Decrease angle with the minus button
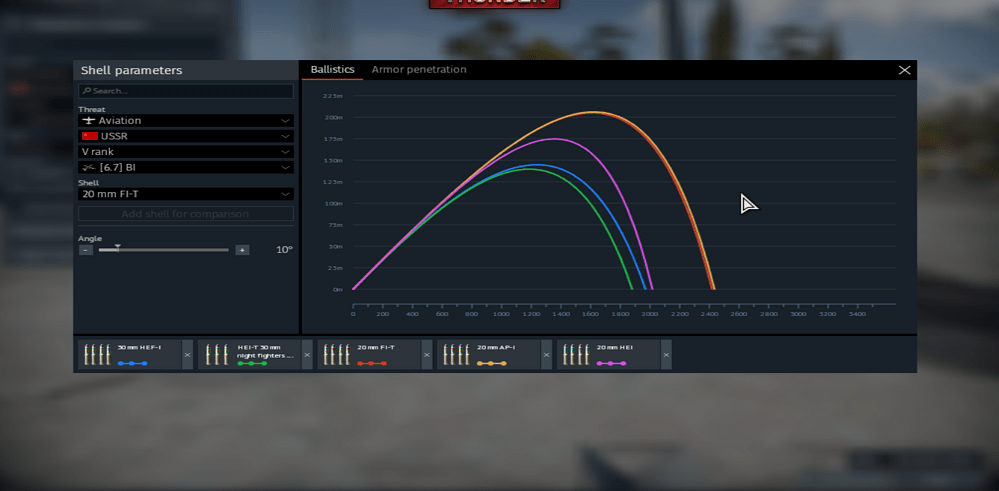999x491 pixels. [86, 250]
